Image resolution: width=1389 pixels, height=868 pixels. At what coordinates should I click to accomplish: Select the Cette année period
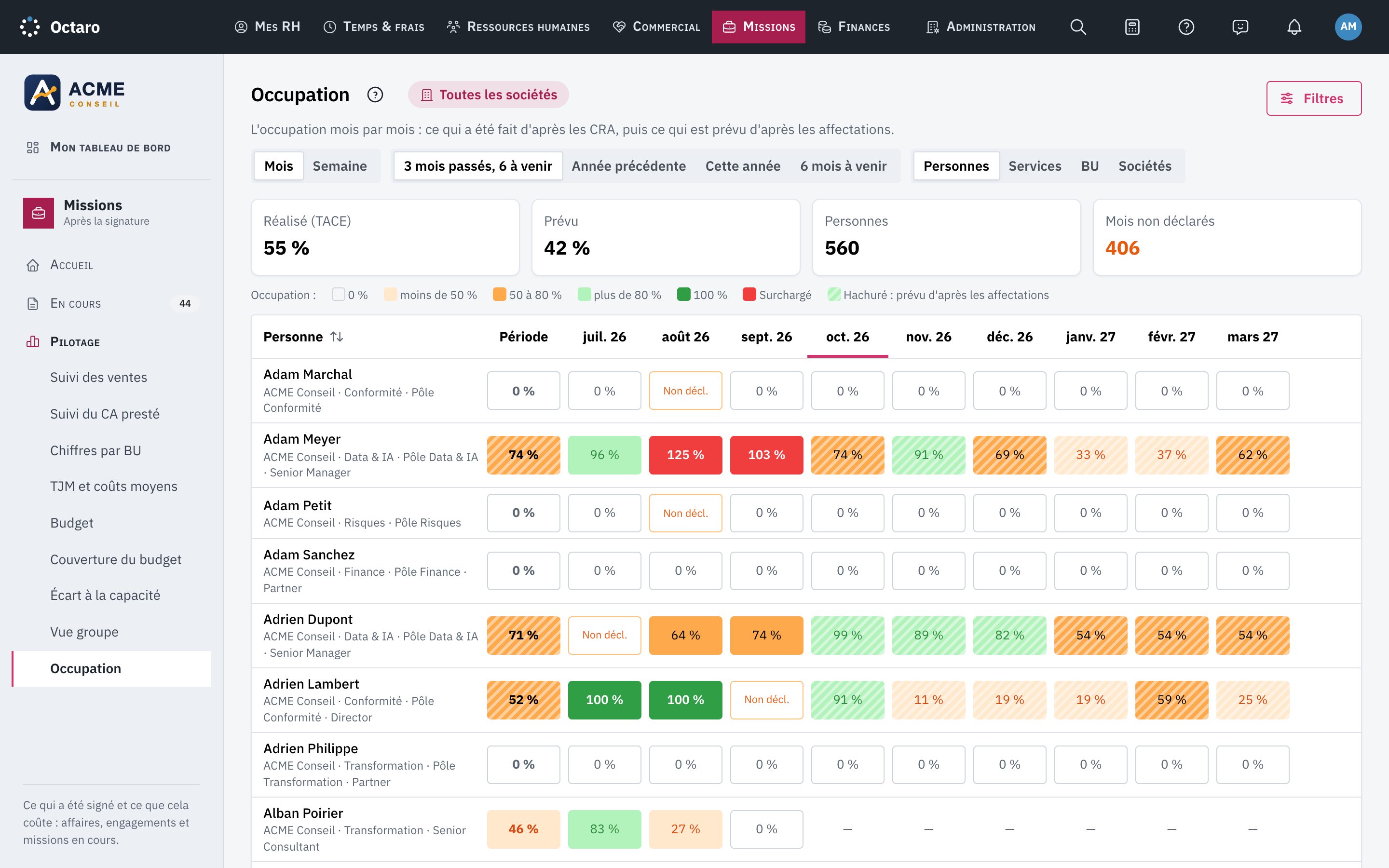point(743,166)
